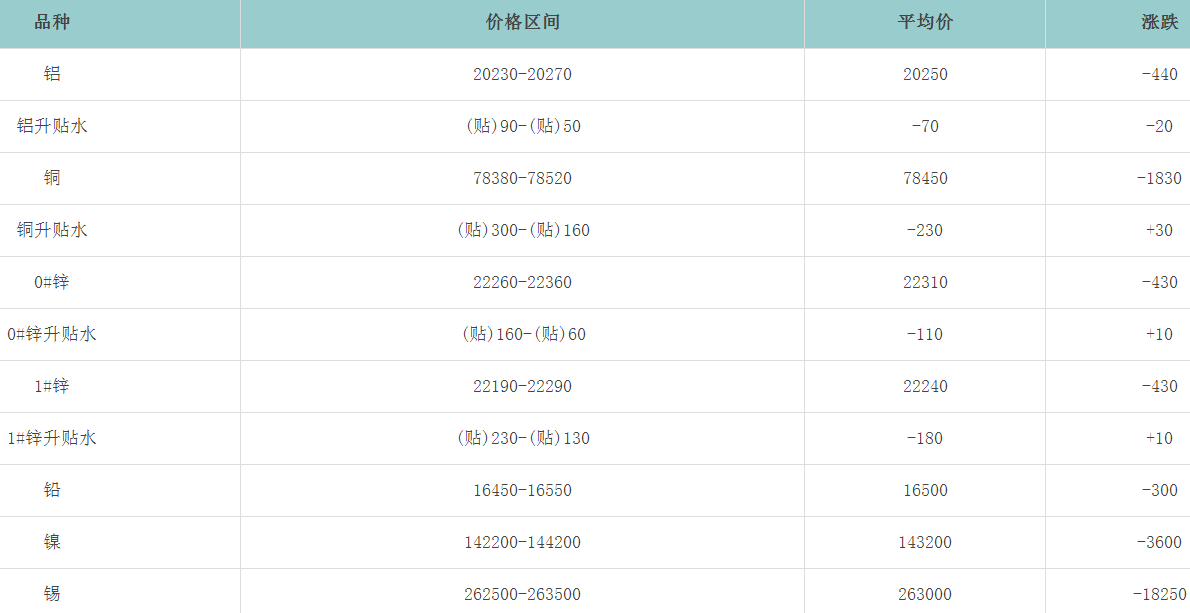Select the 铝升贴水 row label
The height and width of the screenshot is (613, 1190).
52,126
